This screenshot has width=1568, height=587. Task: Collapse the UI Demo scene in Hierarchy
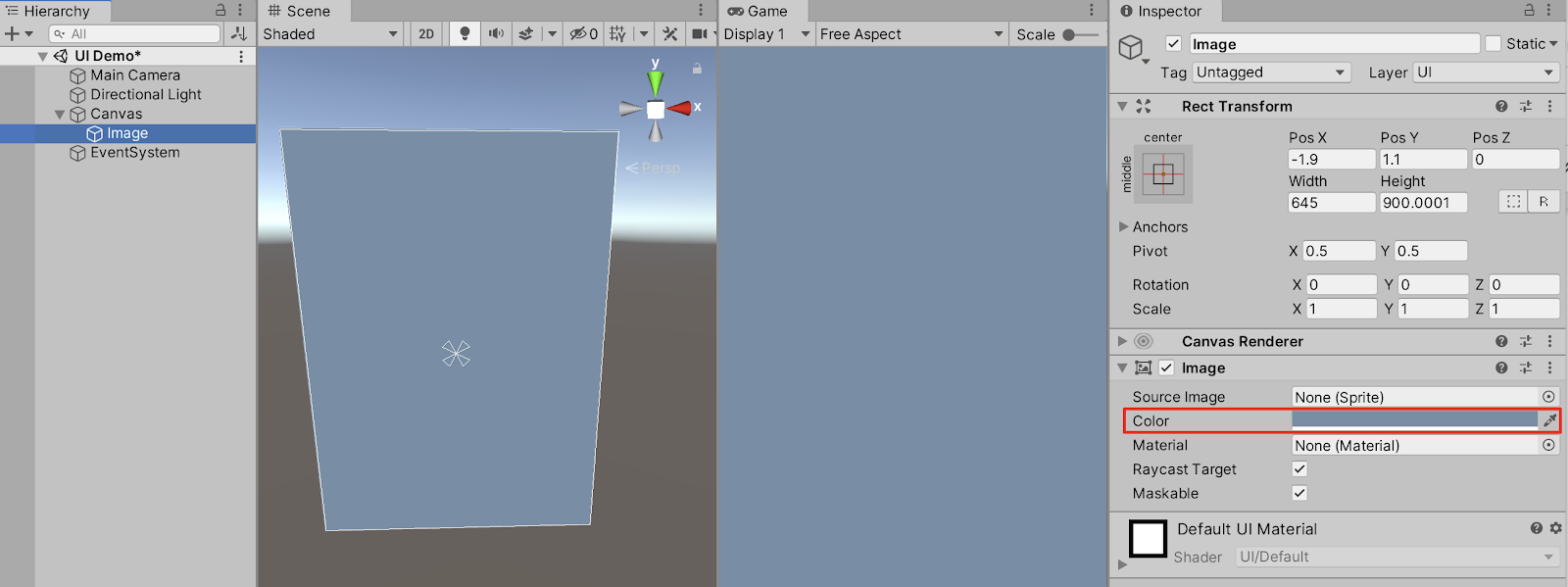[x=42, y=56]
